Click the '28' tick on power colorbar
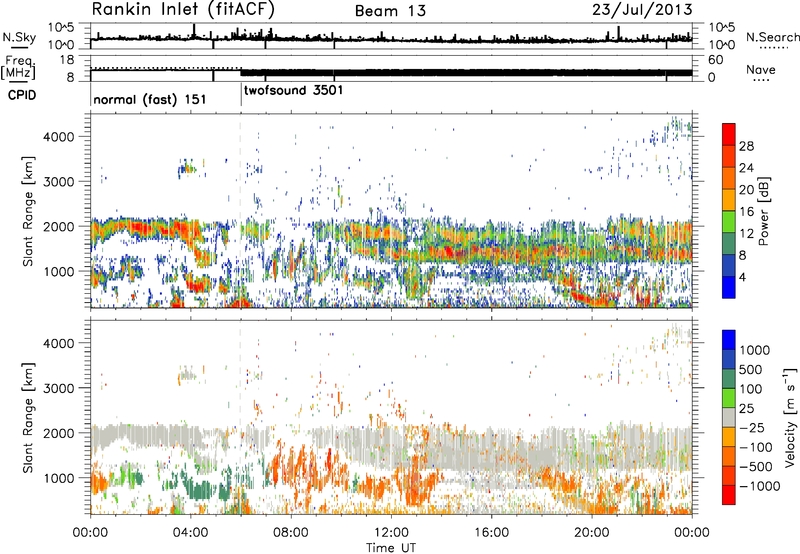This screenshot has height=554, width=800. coord(746,146)
